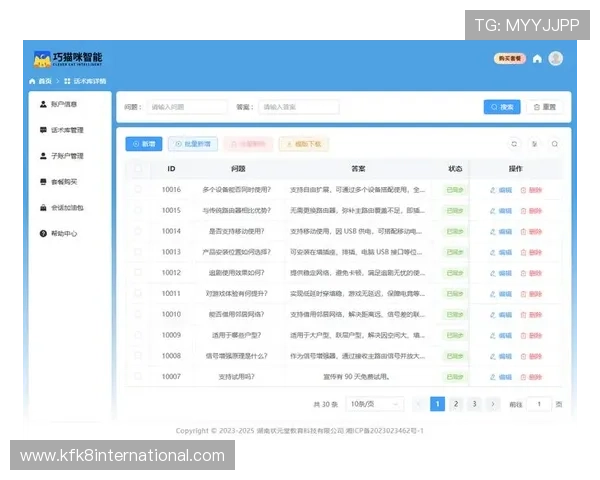Open the user avatar menu
The width and height of the screenshot is (600, 480).
tap(556, 59)
